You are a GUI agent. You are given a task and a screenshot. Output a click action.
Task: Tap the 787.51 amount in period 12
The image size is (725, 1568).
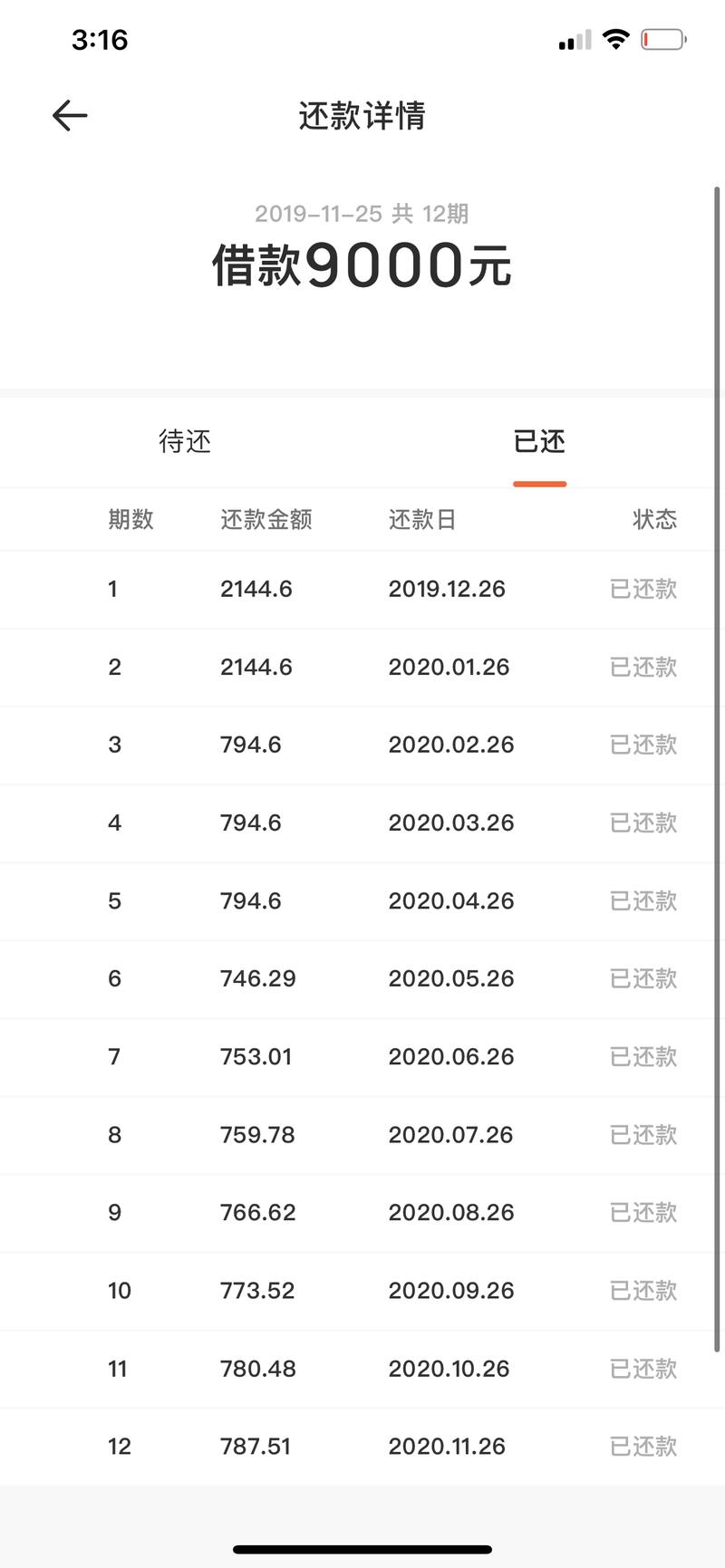point(256,1446)
